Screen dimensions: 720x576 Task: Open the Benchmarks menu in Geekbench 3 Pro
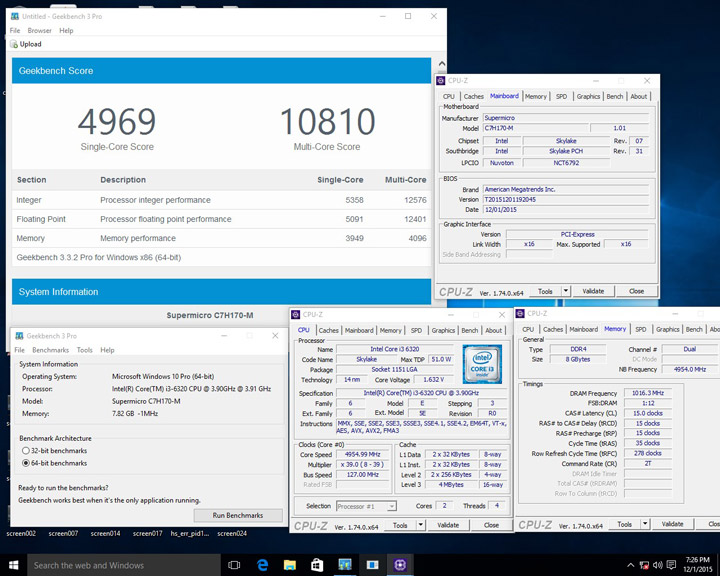(x=50, y=350)
